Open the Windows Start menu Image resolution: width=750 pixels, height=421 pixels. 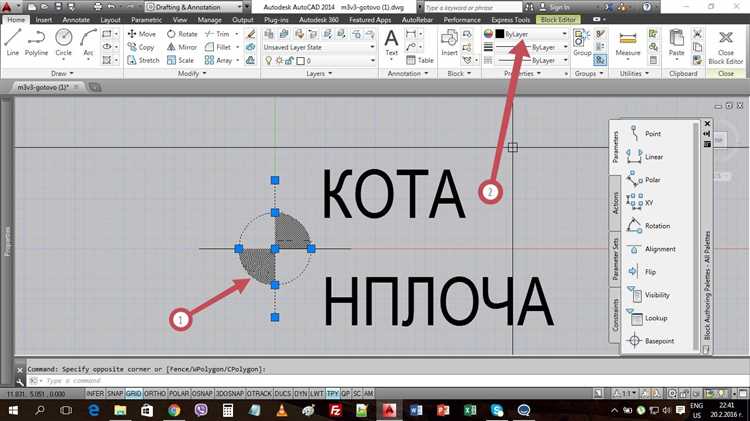tap(13, 410)
